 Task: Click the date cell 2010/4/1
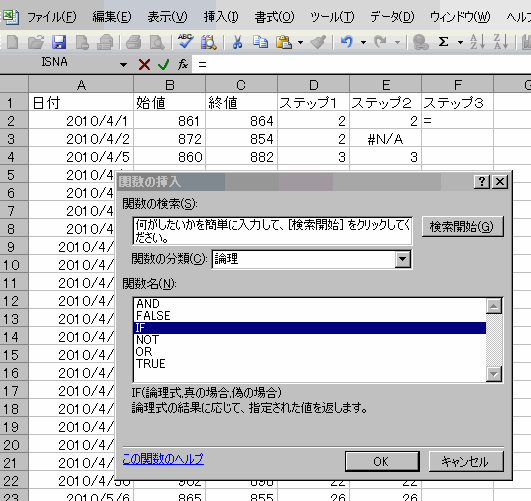point(81,121)
